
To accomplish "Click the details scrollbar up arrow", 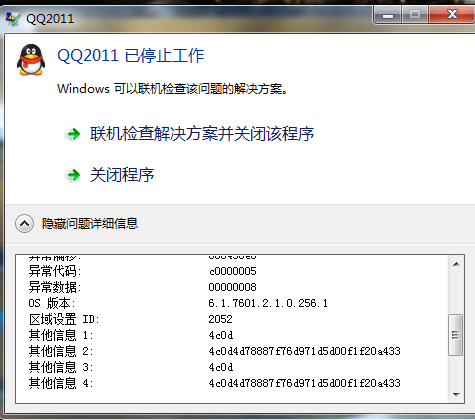I will point(456,264).
